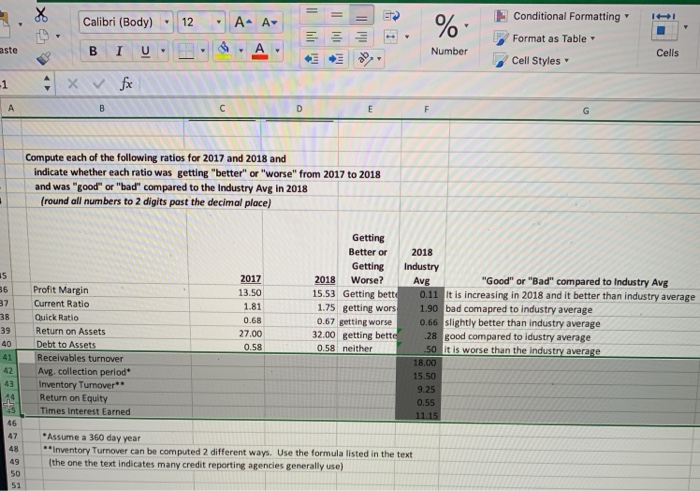Screen dimensions: 700x491
Task: Open font color dropdown arrow
Action: (x=277, y=50)
